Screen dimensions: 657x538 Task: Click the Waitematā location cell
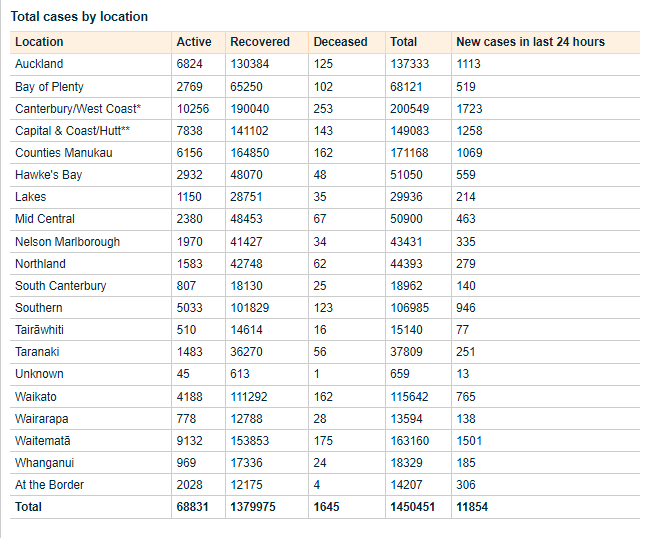(x=43, y=441)
